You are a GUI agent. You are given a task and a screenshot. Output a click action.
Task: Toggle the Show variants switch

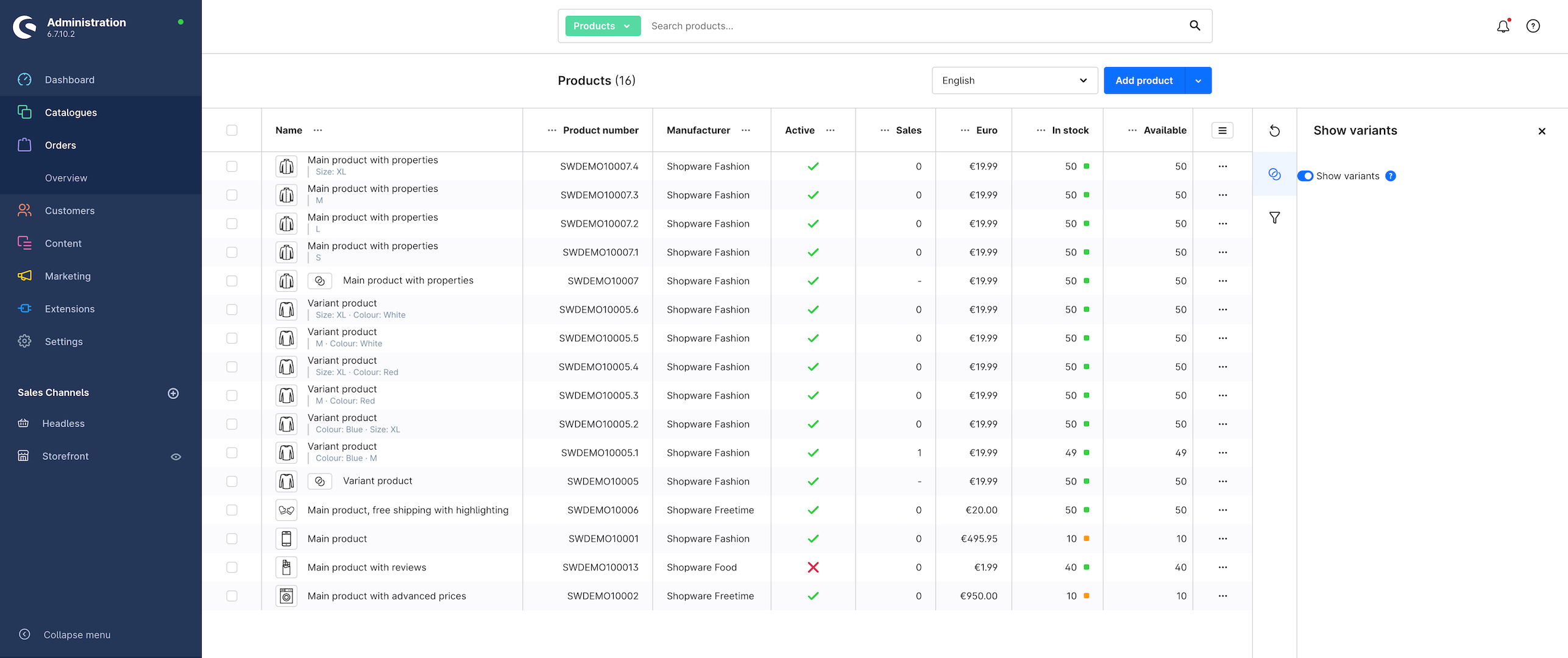tap(1305, 176)
